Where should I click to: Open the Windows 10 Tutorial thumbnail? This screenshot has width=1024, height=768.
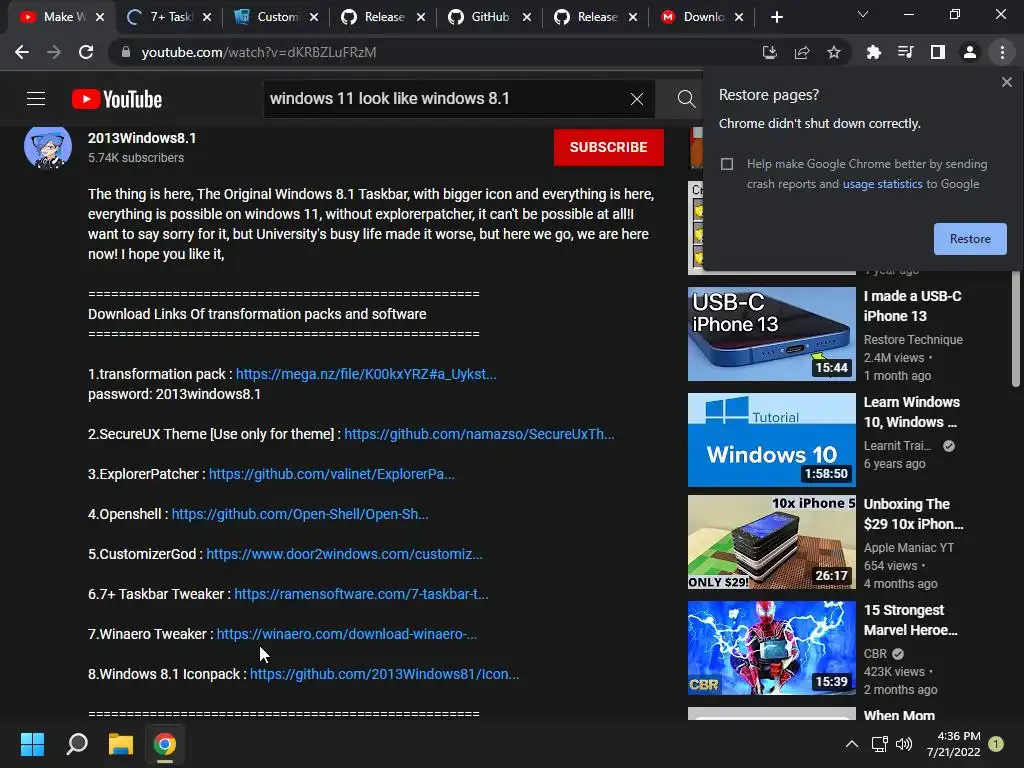(771, 440)
